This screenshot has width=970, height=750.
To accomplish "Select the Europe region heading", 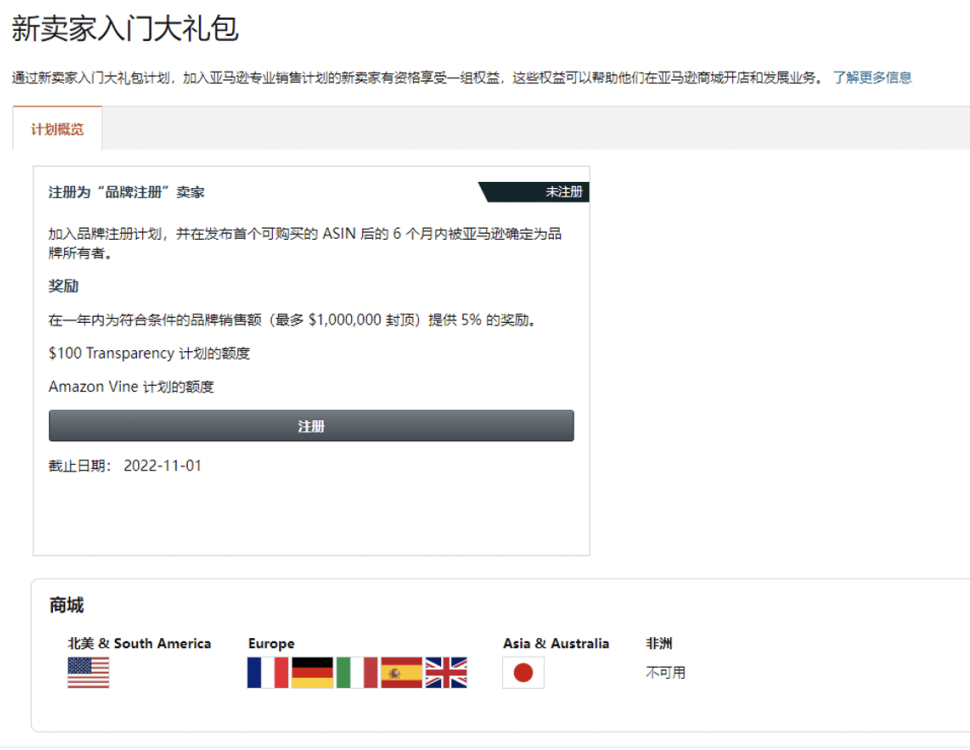I will [271, 643].
